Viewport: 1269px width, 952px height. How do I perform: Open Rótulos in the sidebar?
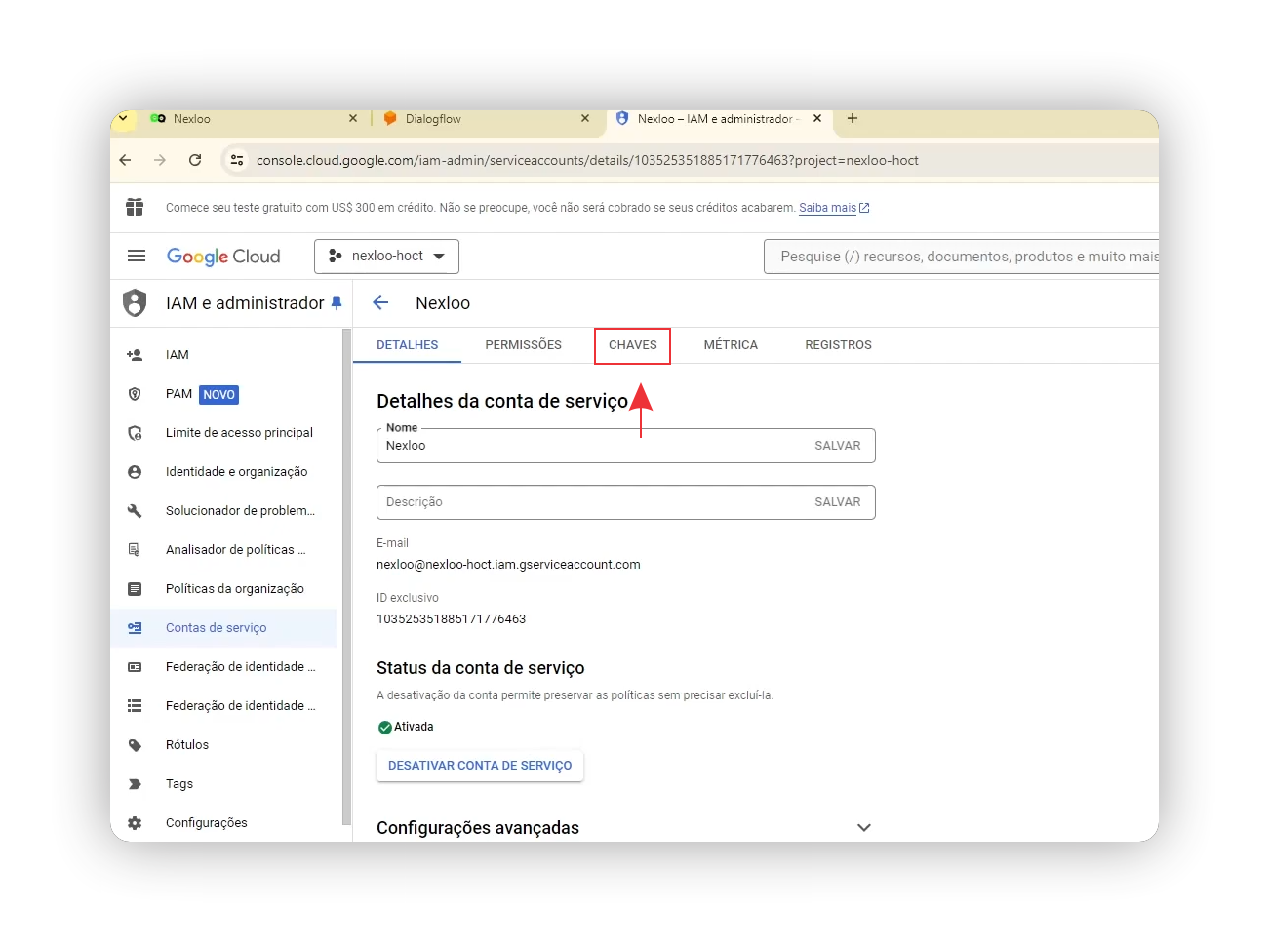tap(187, 745)
